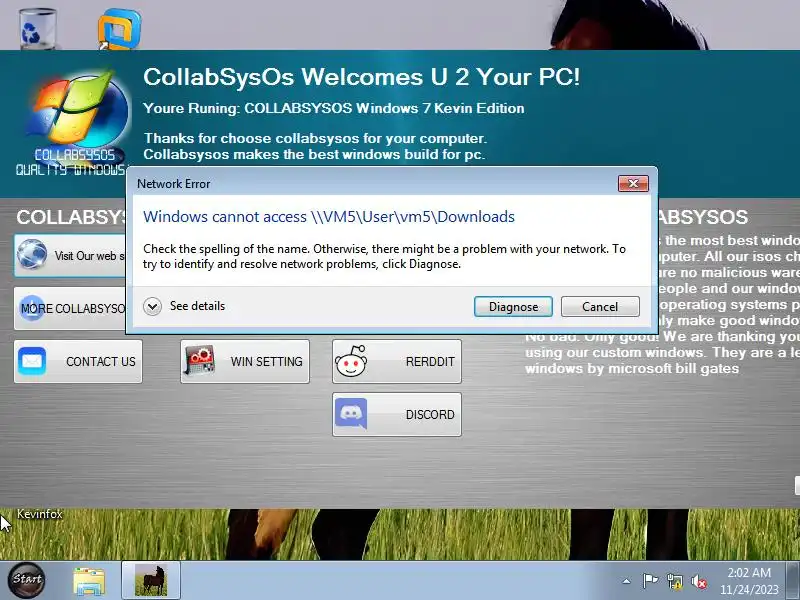Open the DISCORD button
Viewport: 800px width, 600px height.
(397, 414)
